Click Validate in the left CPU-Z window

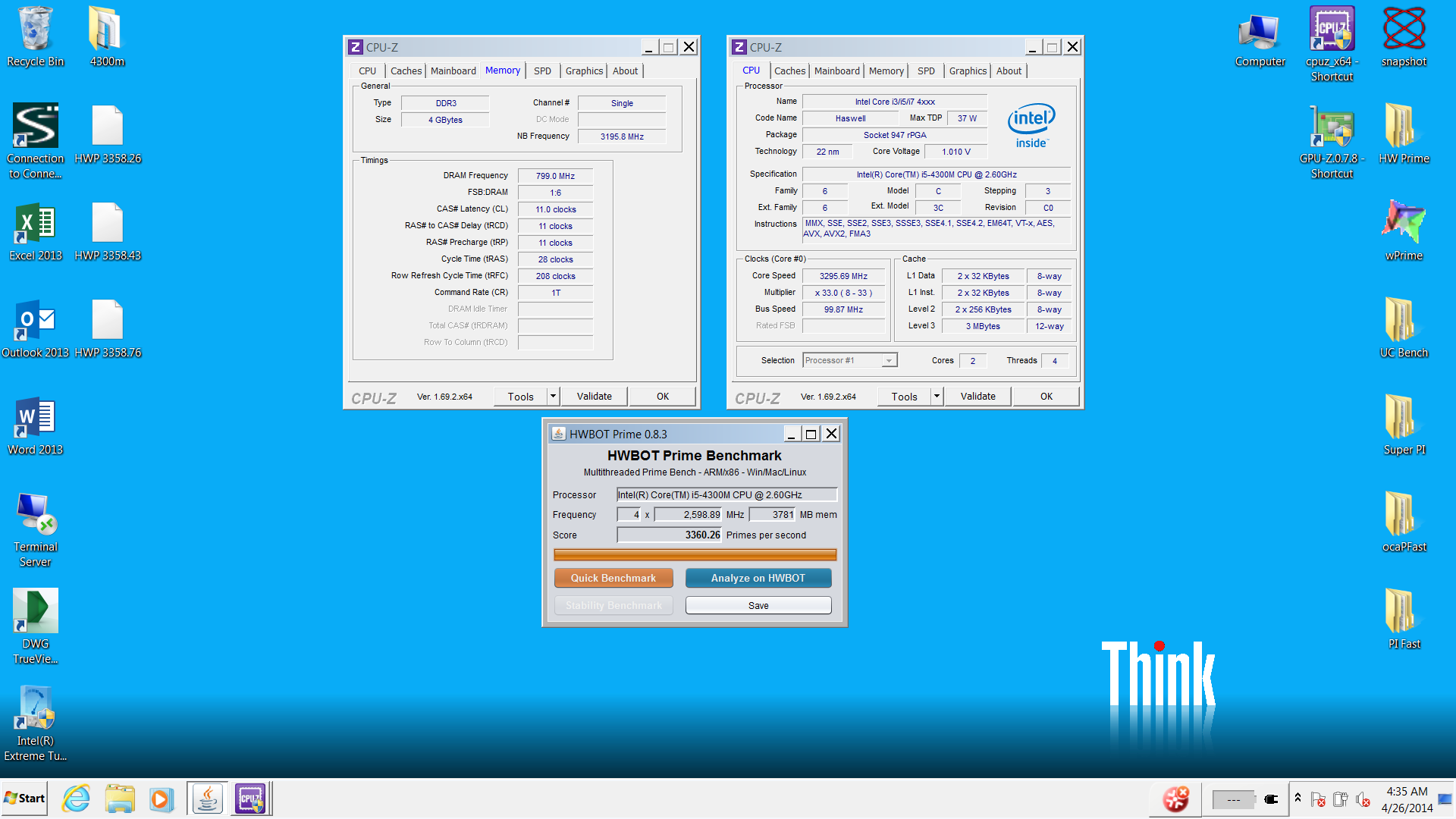tap(594, 396)
